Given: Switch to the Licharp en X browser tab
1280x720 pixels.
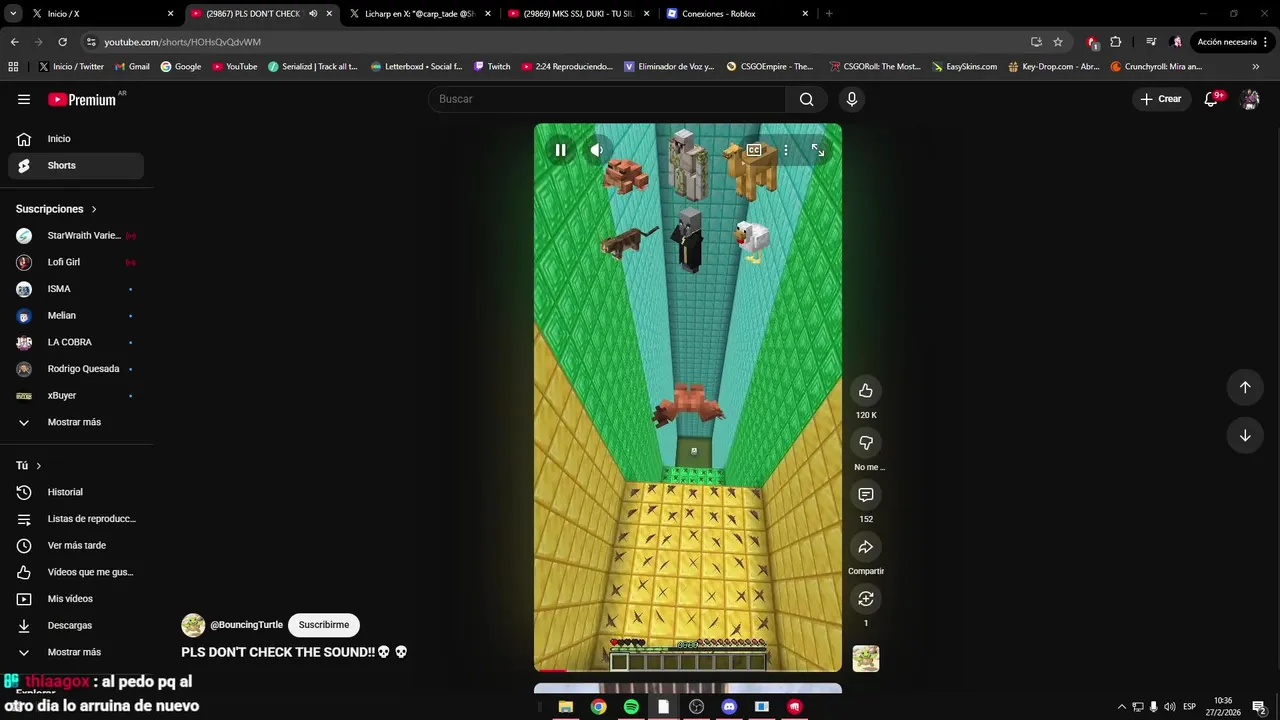Looking at the screenshot, I should (419, 14).
